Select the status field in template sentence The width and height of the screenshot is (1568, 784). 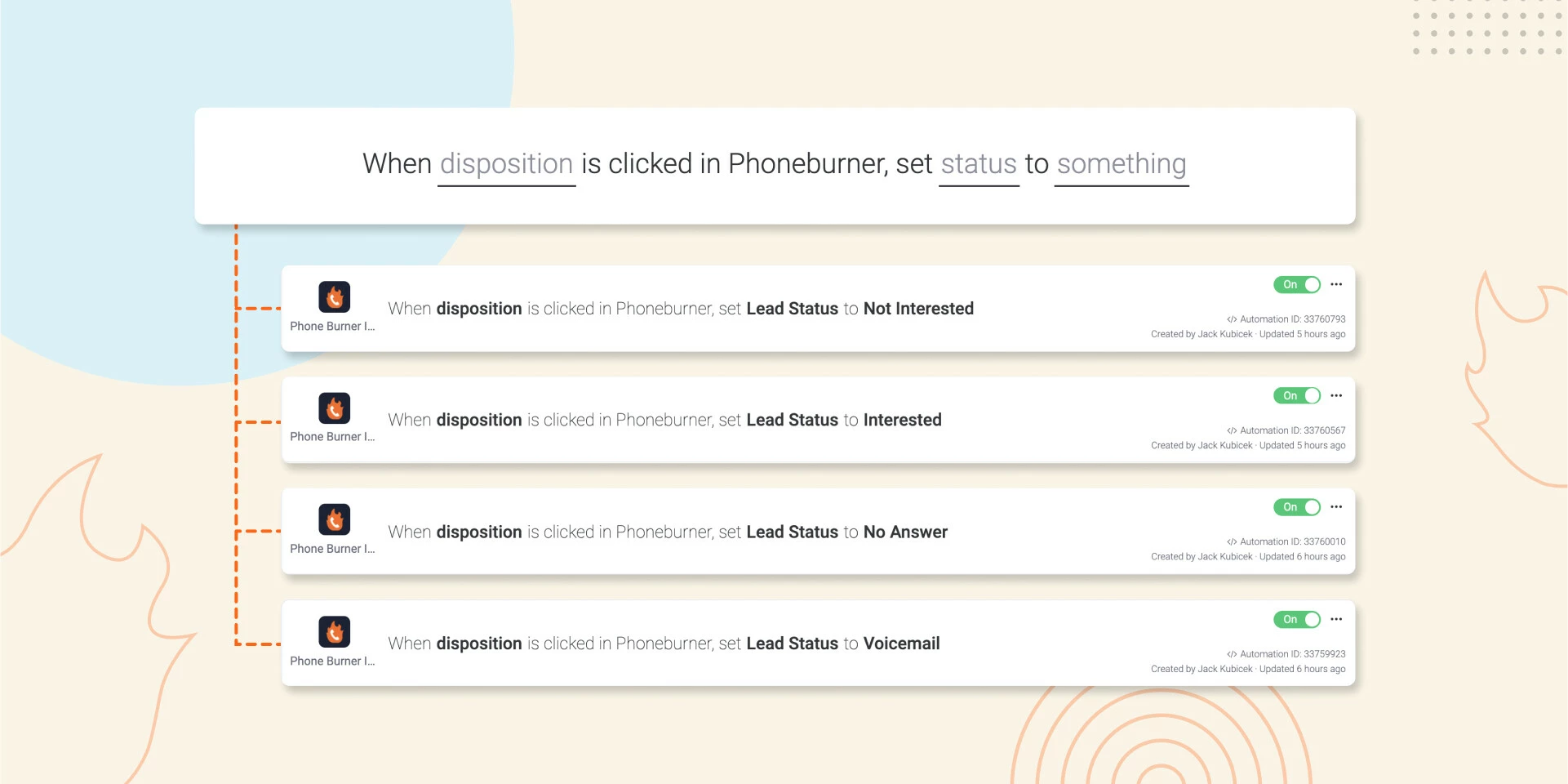[979, 165]
